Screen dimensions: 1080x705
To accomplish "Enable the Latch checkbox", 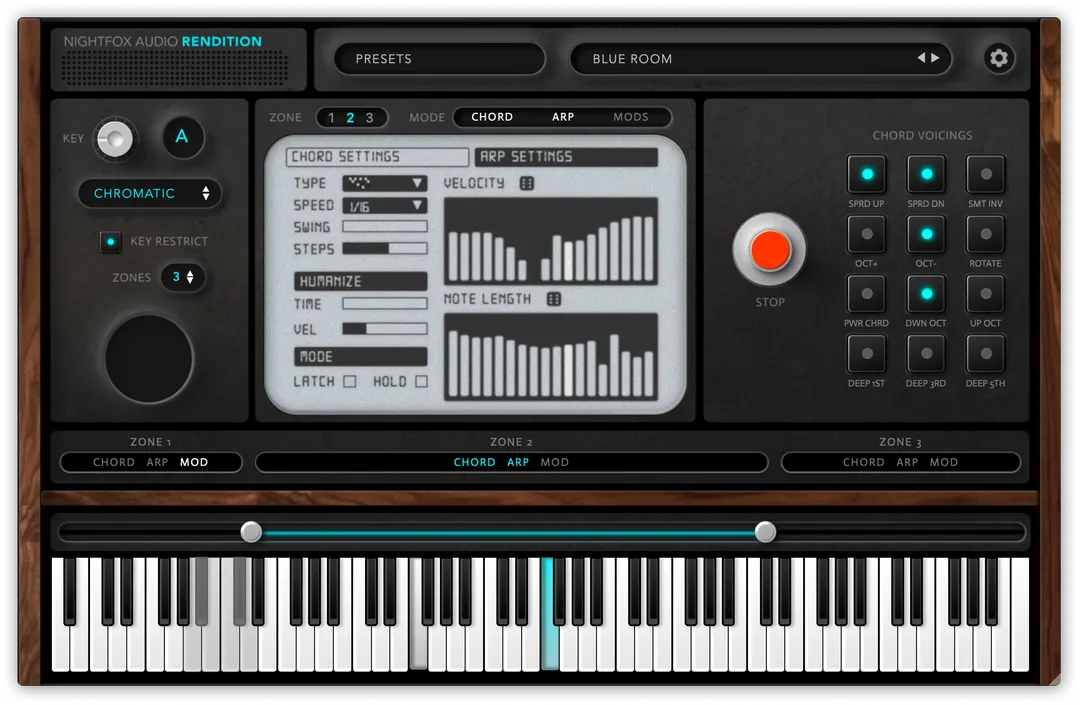I will point(350,381).
